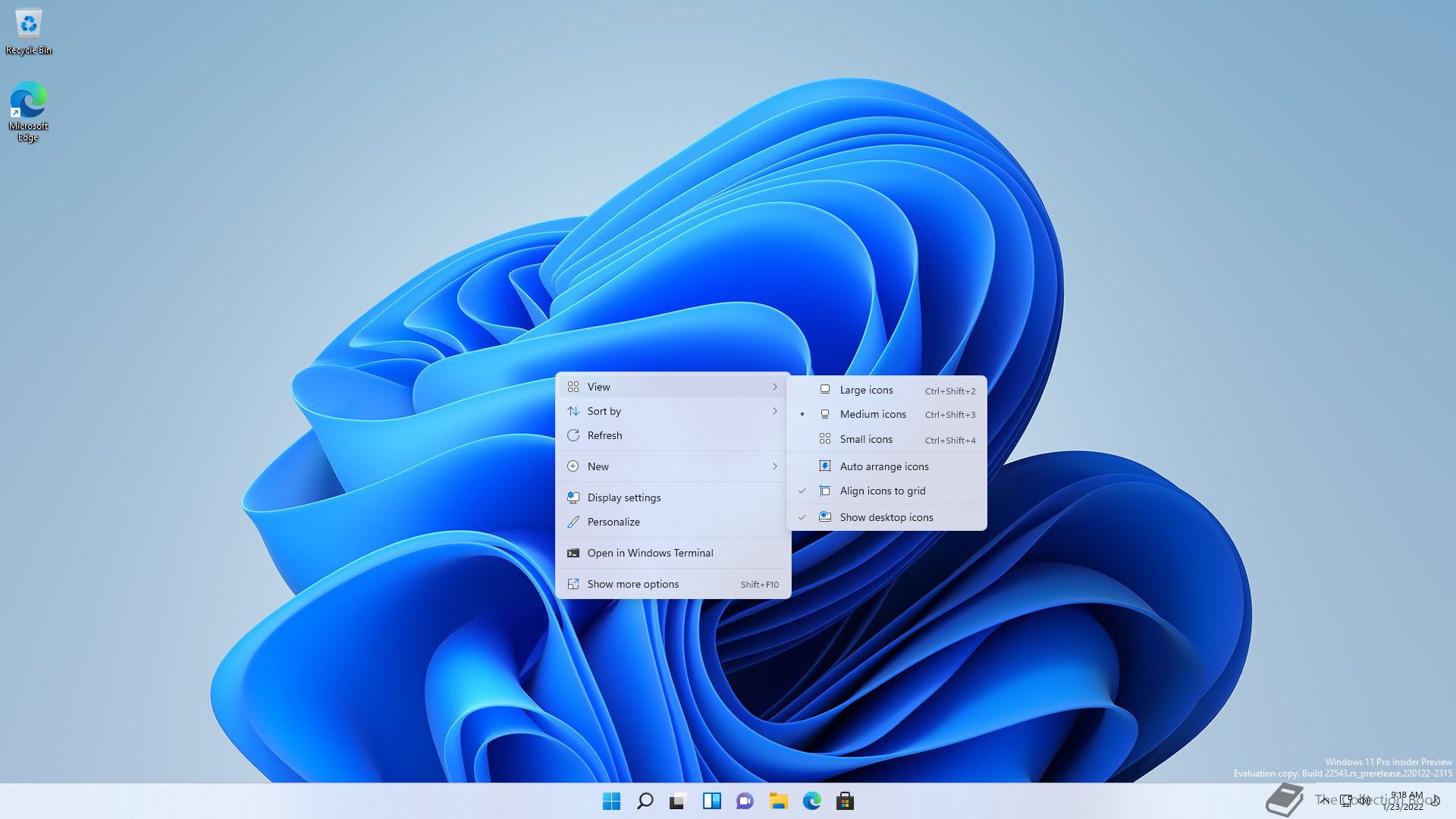Image resolution: width=1456 pixels, height=819 pixels.
Task: Toggle Align icons to grid
Action: tap(886, 491)
